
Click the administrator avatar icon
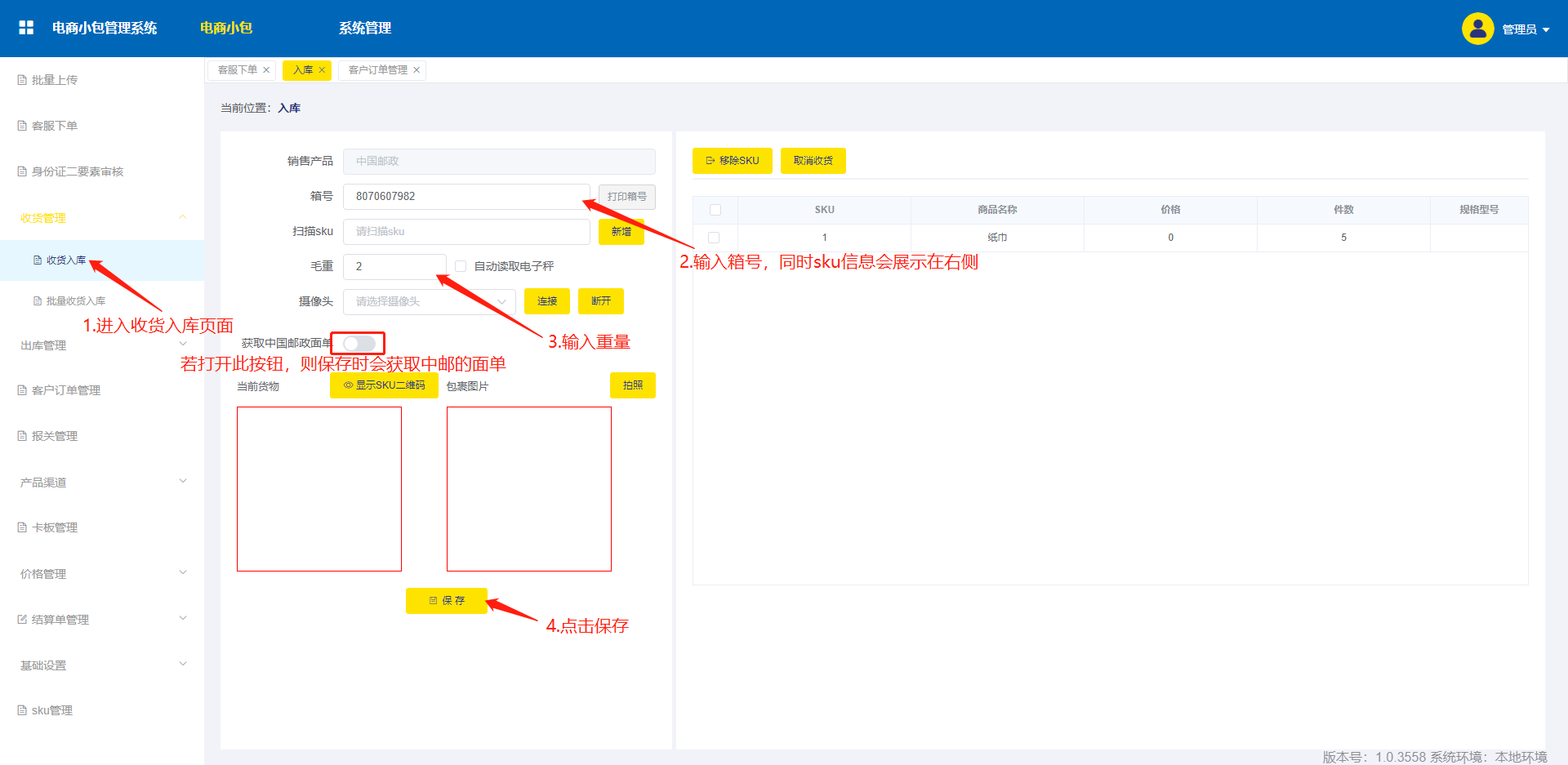tap(1477, 29)
